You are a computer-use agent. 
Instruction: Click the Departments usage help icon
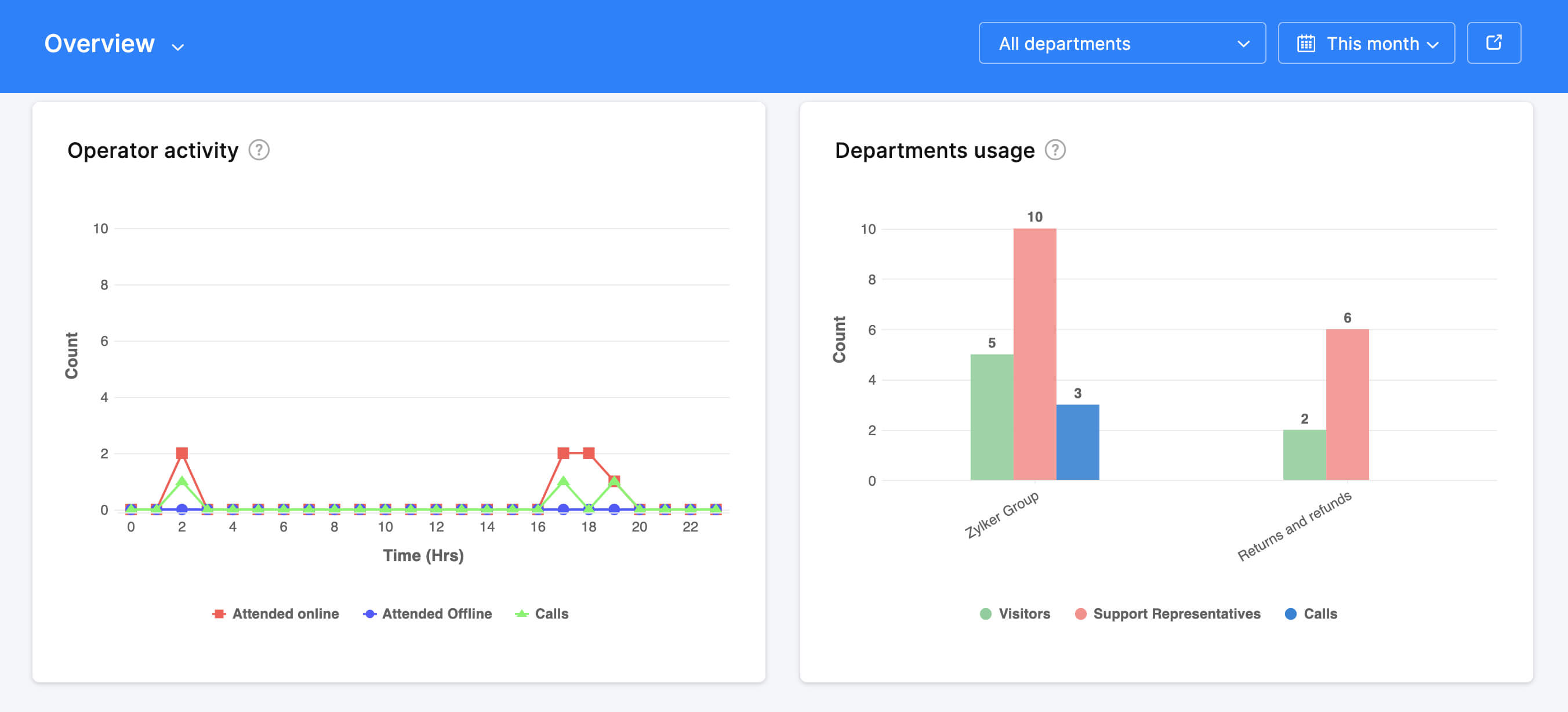tap(1055, 150)
